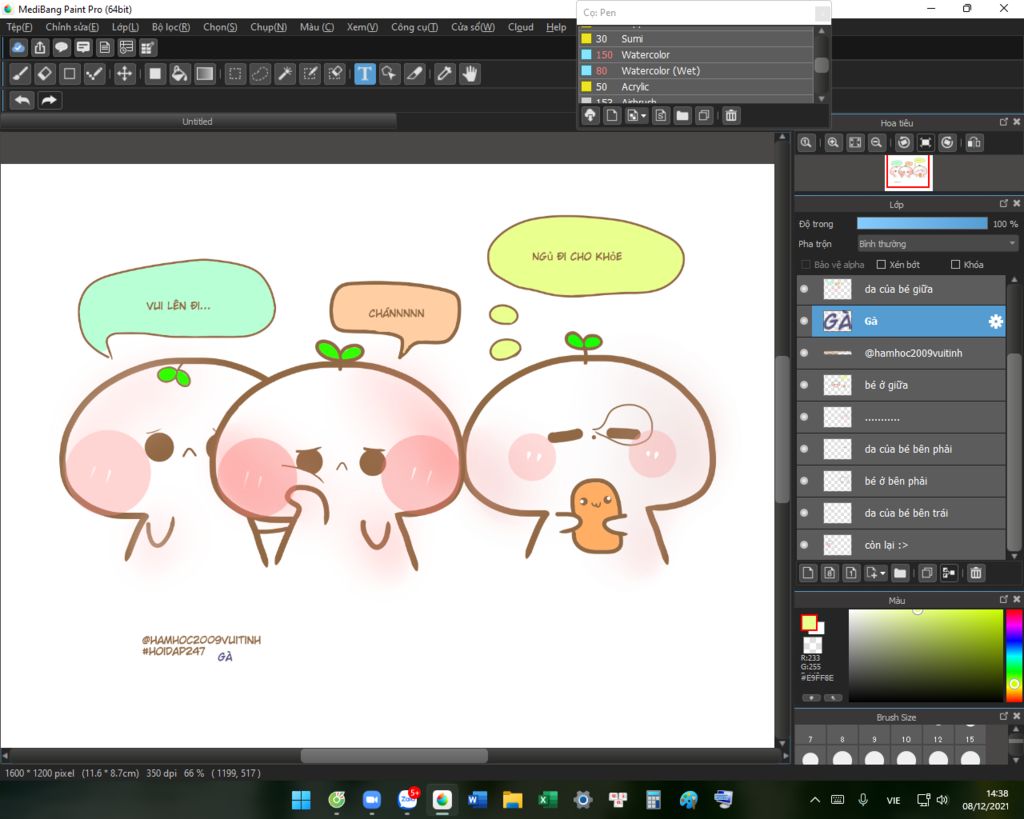Viewport: 1024px width, 819px height.
Task: Open settings gear of Gà layer
Action: [995, 321]
